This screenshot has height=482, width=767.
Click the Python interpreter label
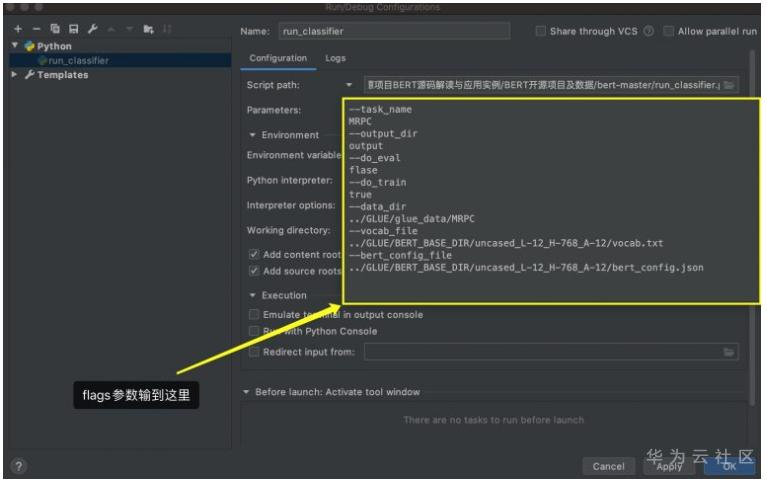tap(290, 181)
